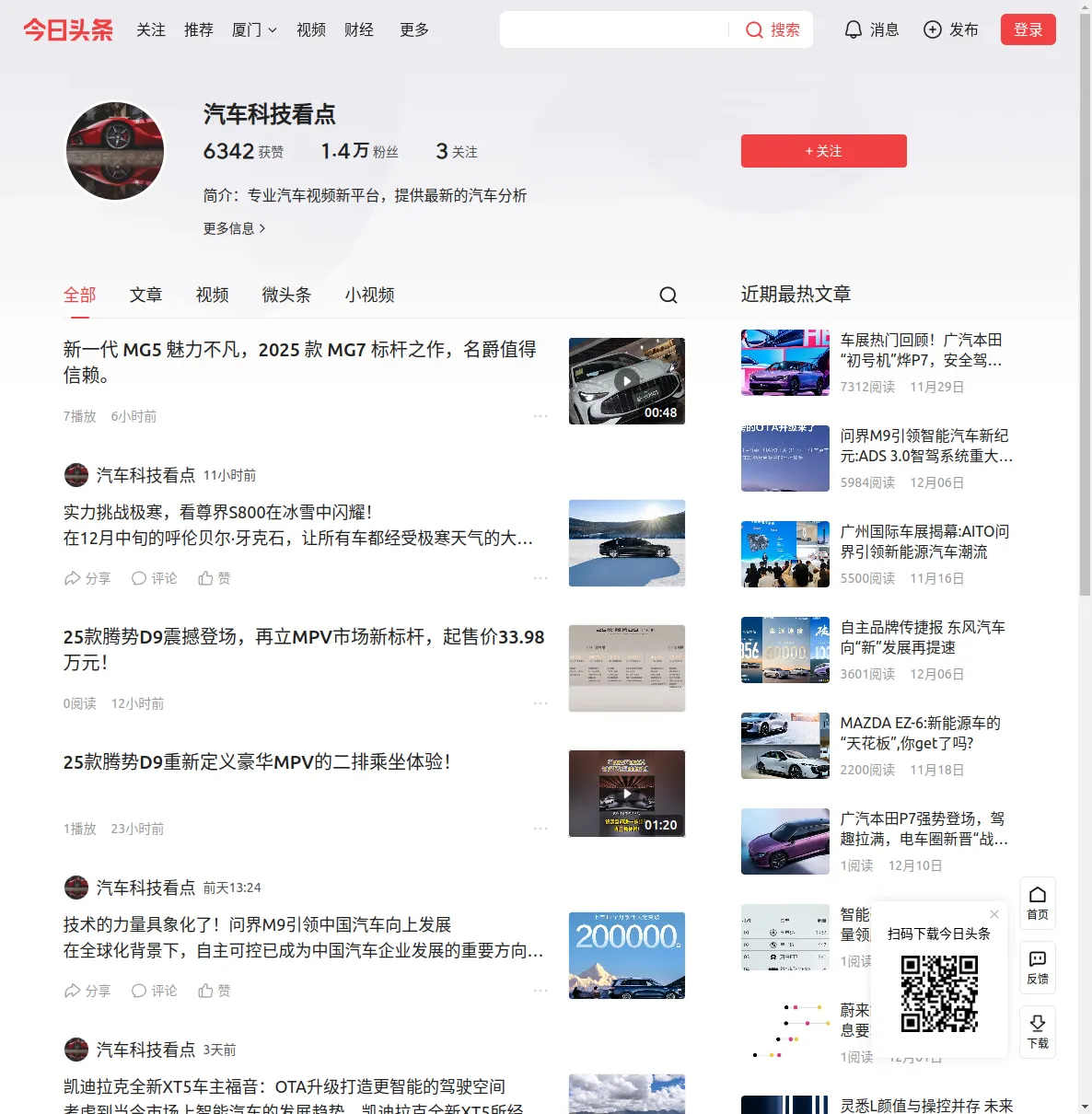Click the 1.4万 粉丝 follower count
This screenshot has width=1092, height=1114.
click(x=360, y=151)
